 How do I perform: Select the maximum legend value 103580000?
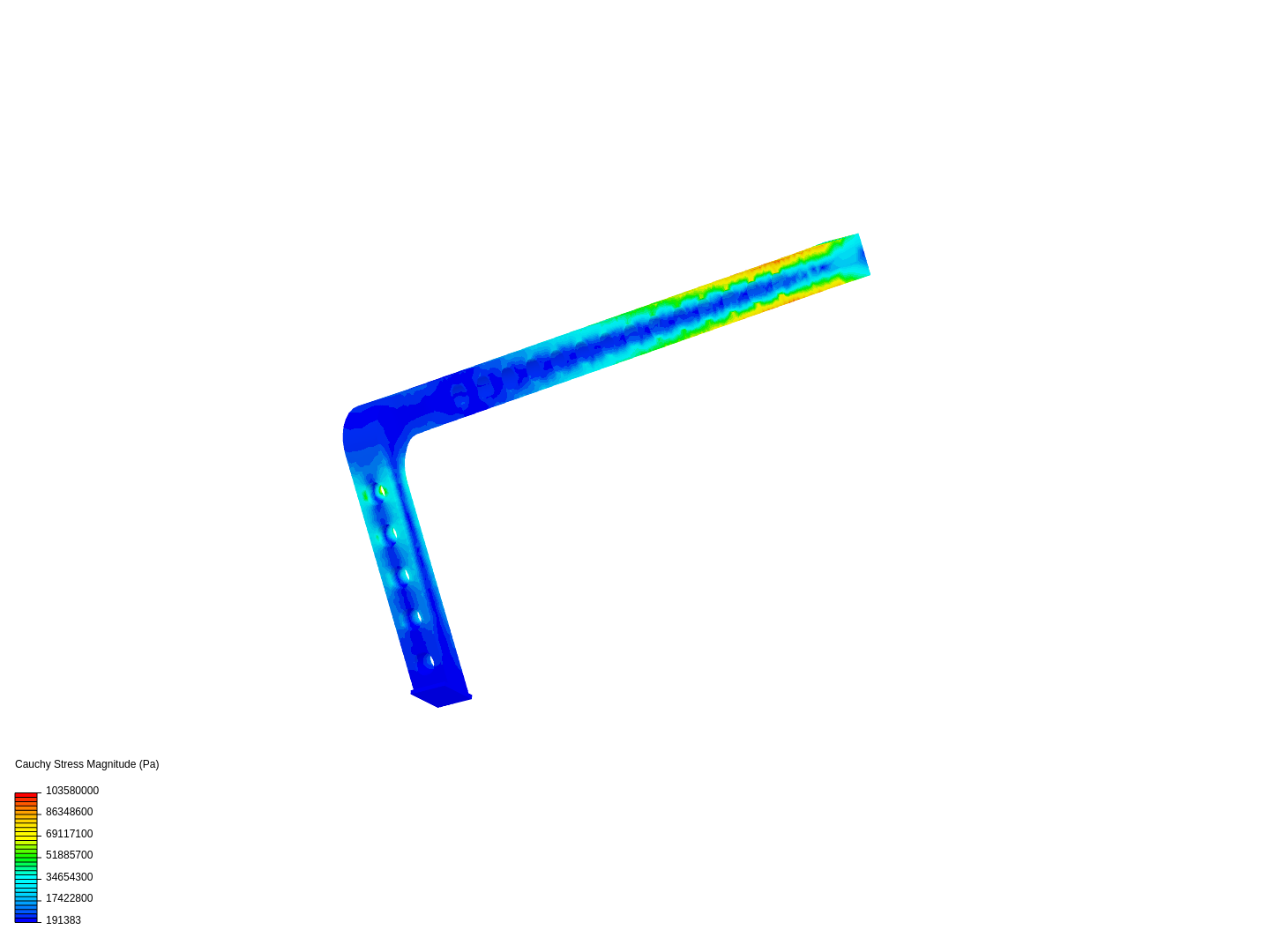click(x=72, y=791)
